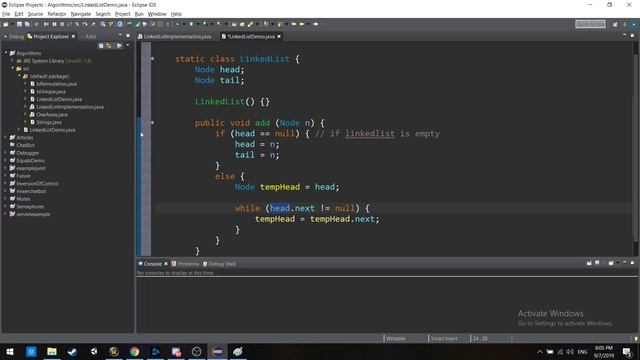Expand the Debugger project
Screen dimensions: 640x360
[x=6, y=153]
